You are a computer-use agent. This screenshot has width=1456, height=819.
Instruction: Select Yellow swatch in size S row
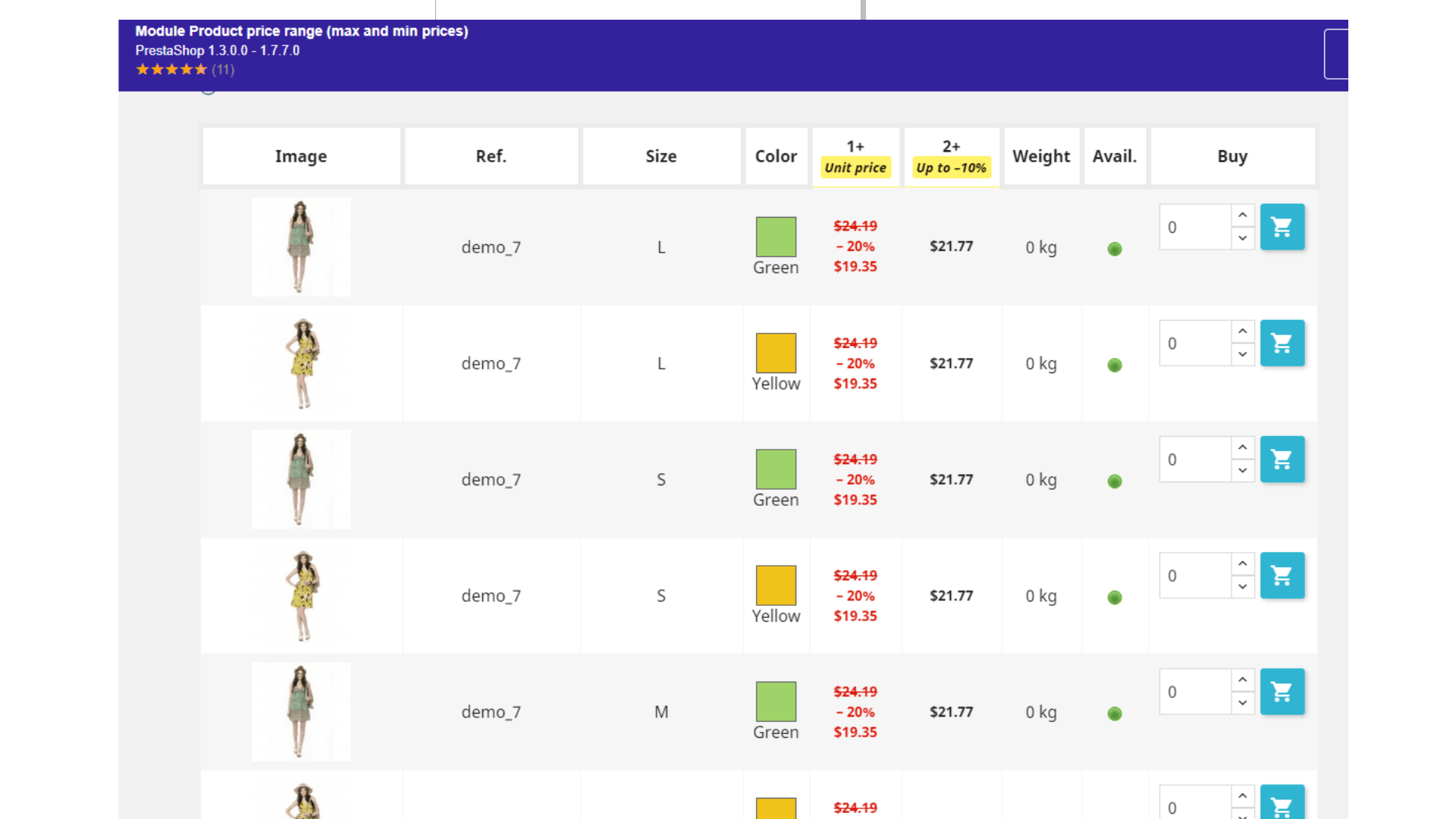(x=776, y=585)
